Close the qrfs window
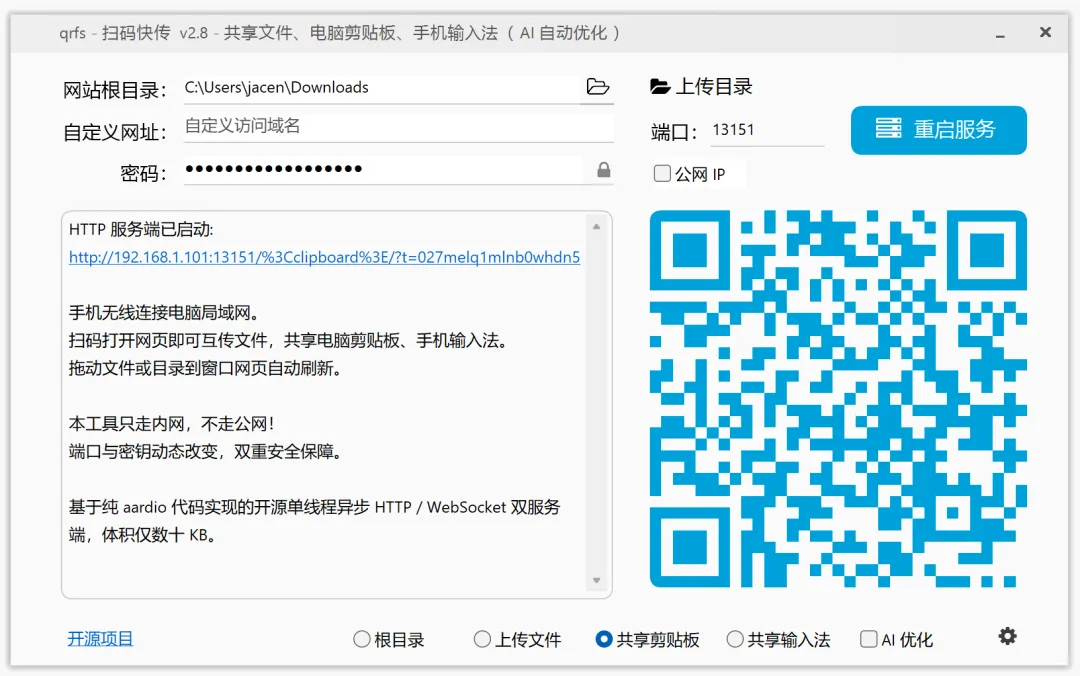 click(1045, 32)
